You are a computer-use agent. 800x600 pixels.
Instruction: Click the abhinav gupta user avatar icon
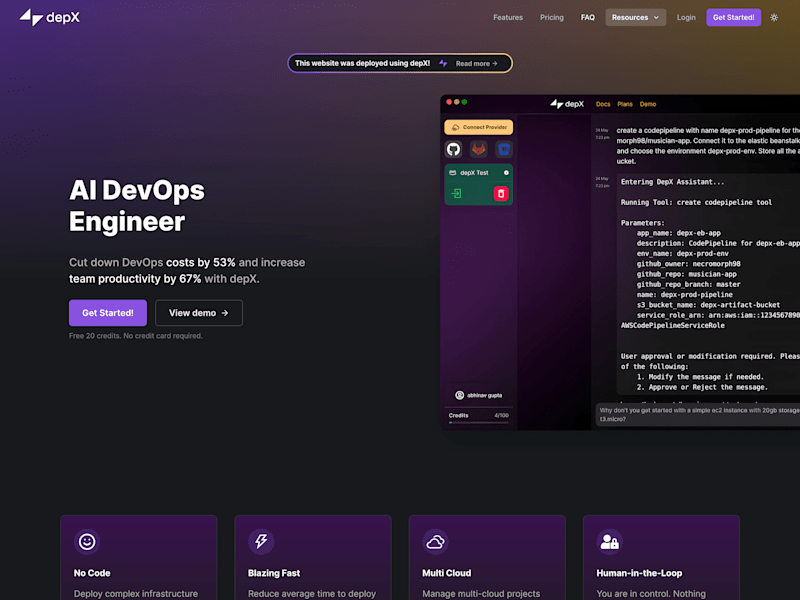tap(459, 395)
